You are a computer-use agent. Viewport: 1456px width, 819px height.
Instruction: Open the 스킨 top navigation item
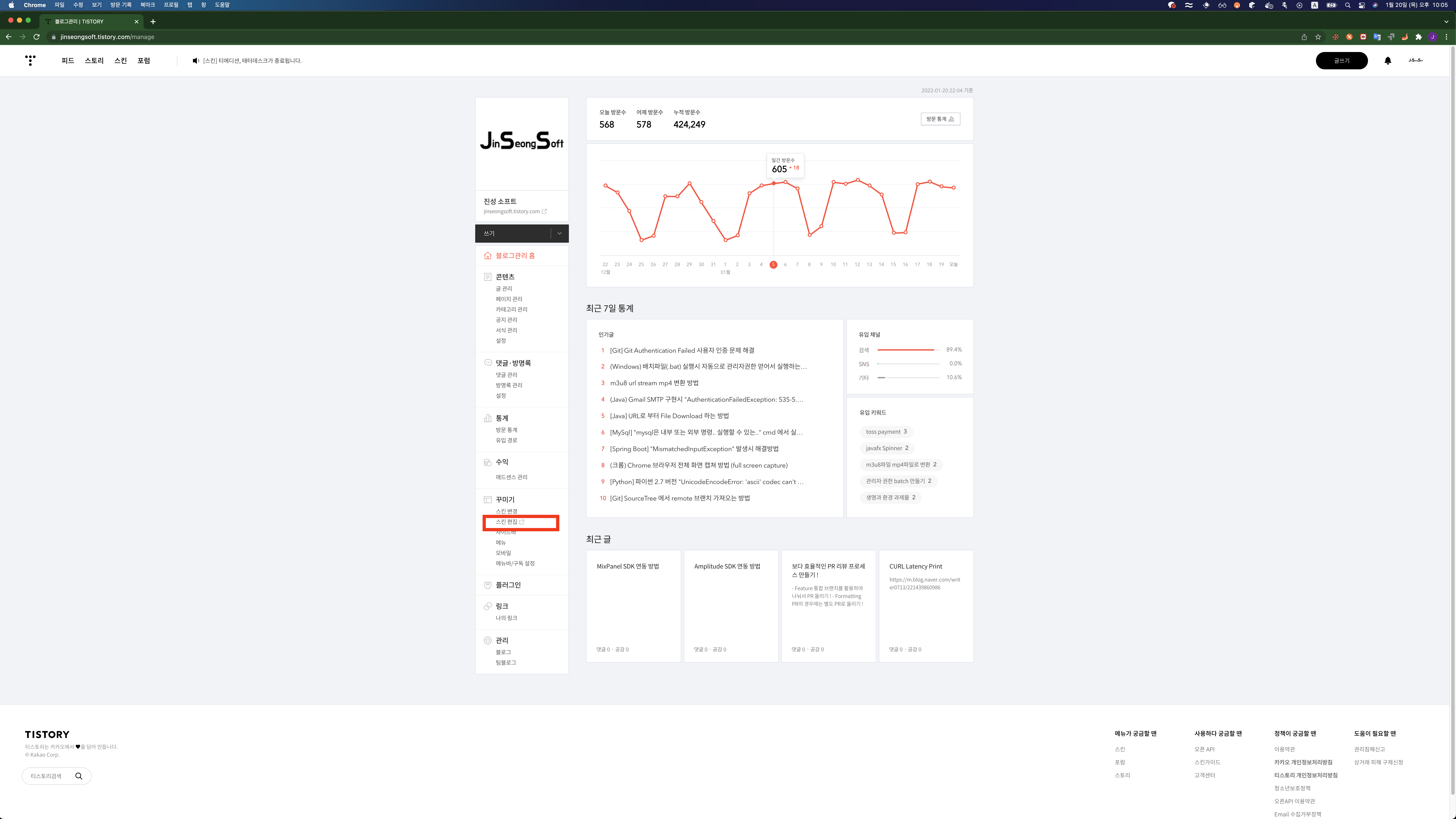tap(120, 60)
